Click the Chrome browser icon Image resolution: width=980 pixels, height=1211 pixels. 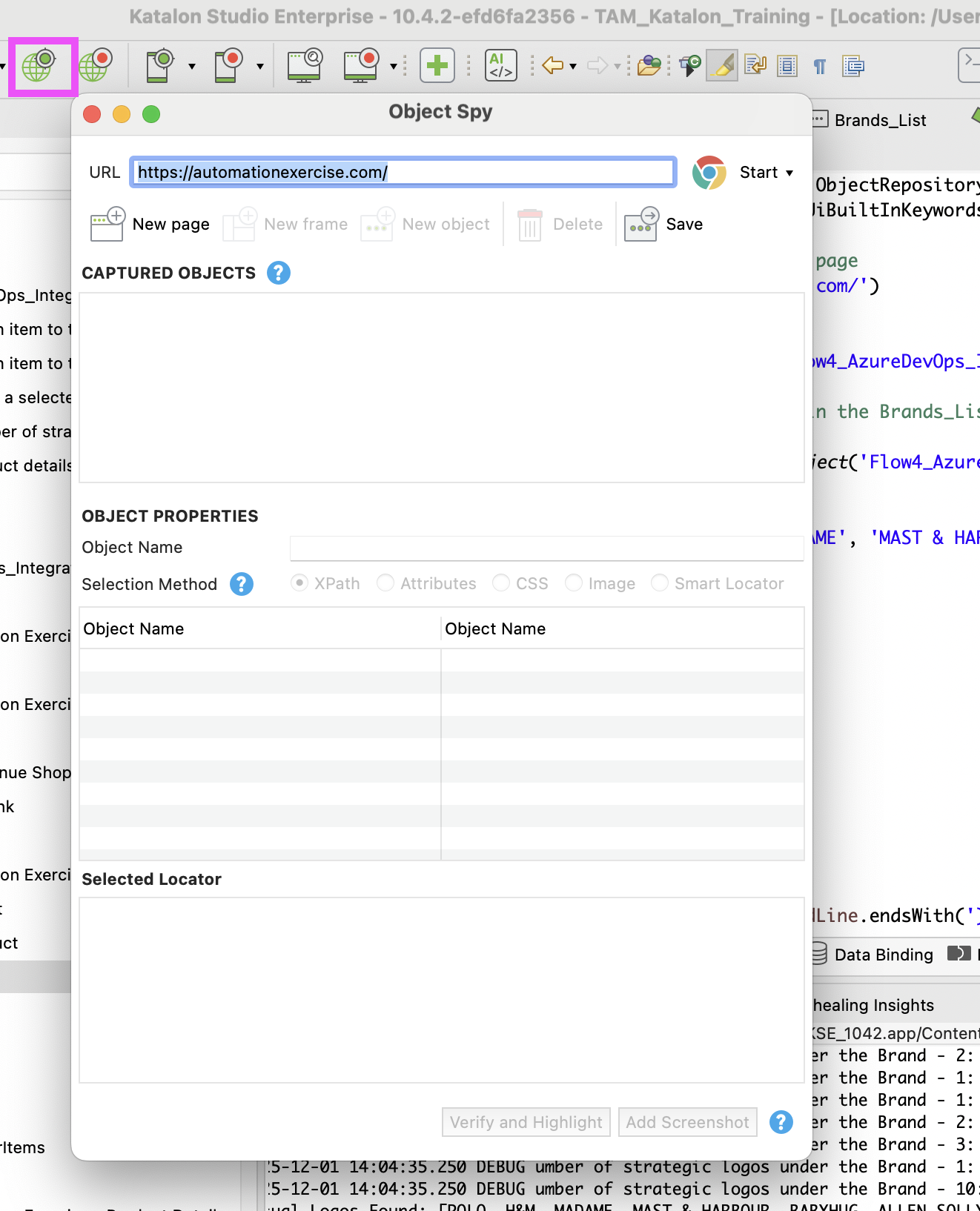709,173
